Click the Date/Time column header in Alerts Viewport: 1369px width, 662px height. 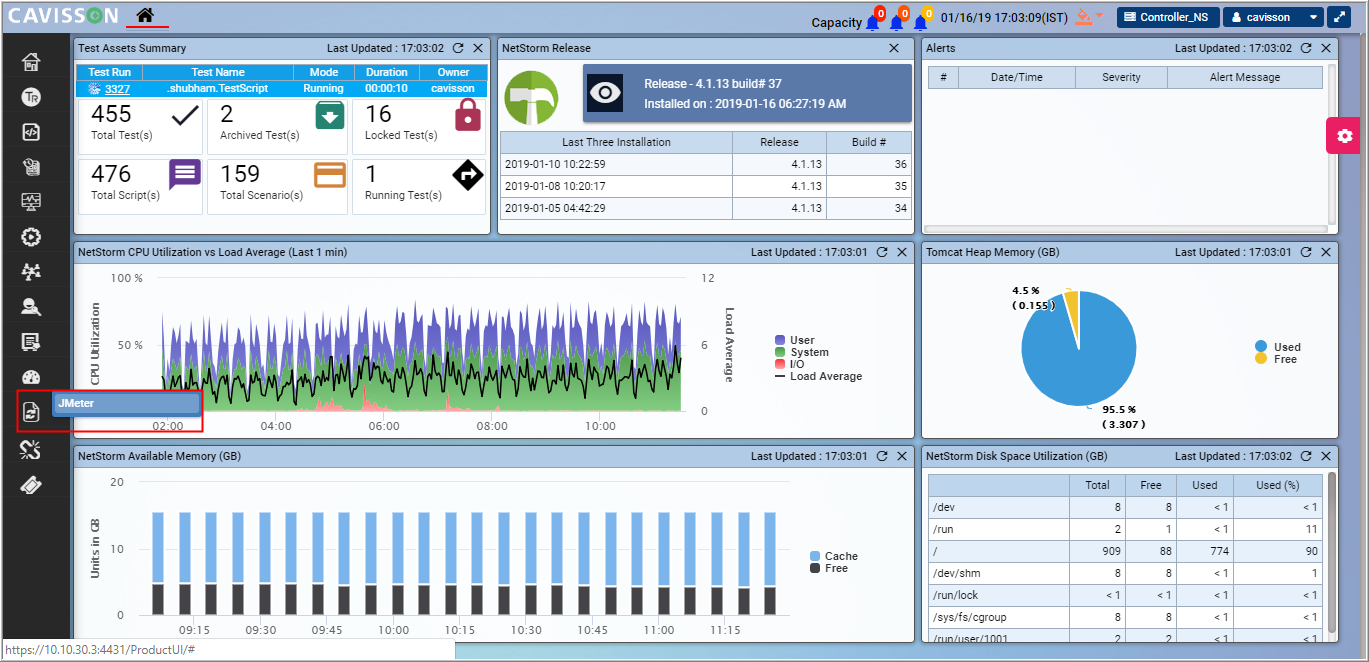coord(1017,77)
